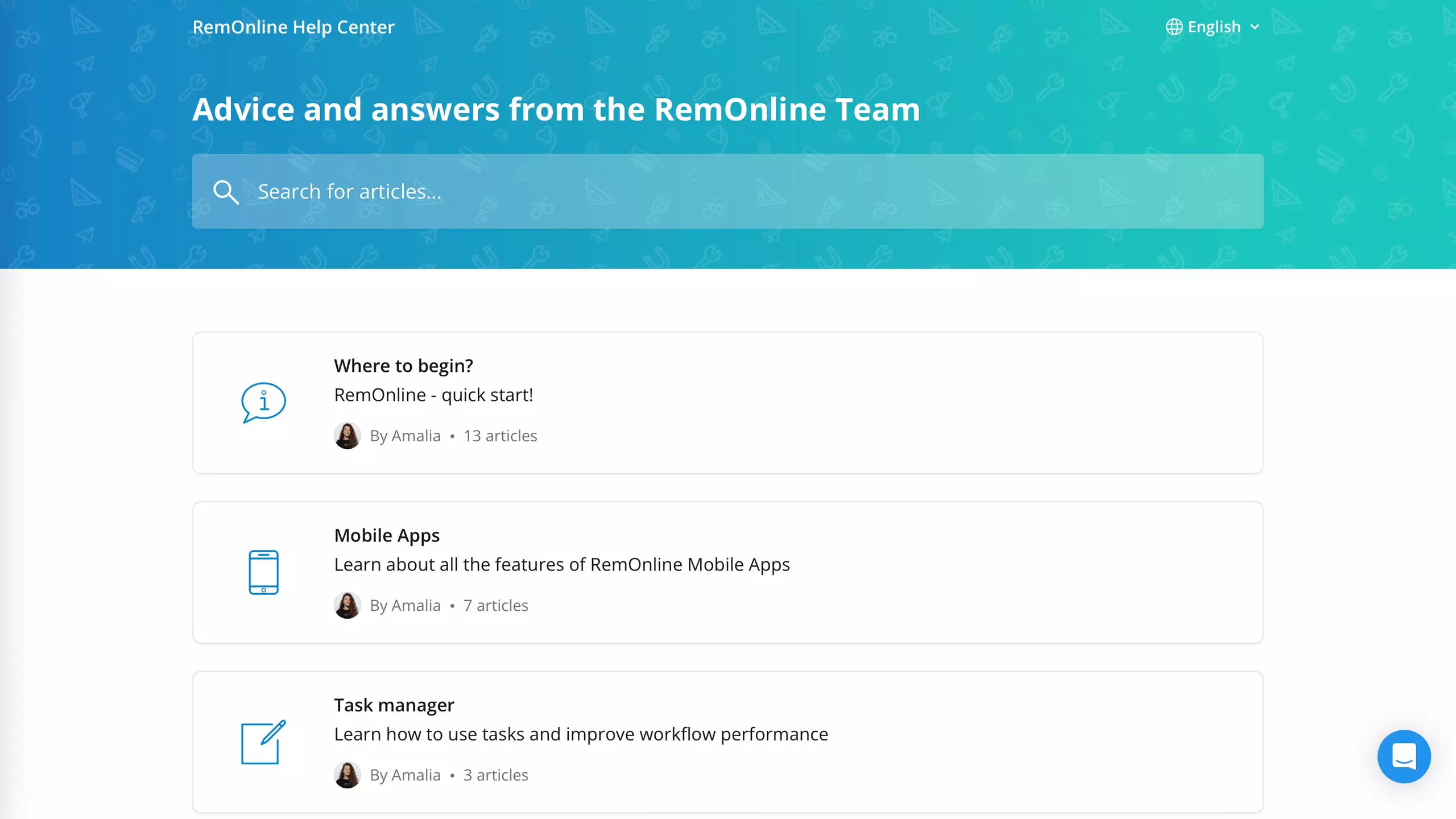Open the chat messenger bubble
Image resolution: width=1456 pixels, height=819 pixels.
(1404, 756)
